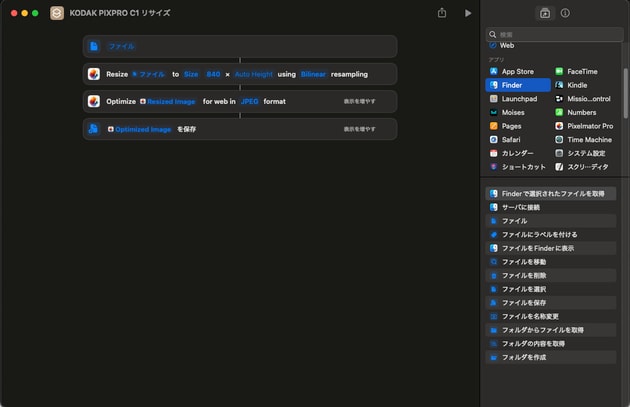Screen dimensions: 630x407
Task: Expand save action with 表示を増やす
Action: (360, 129)
